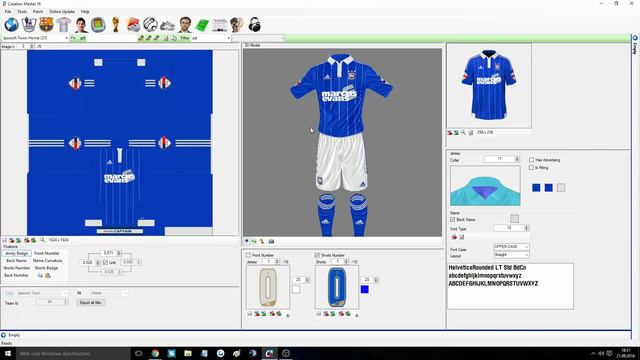This screenshot has width=640, height=360.
Task: Click save icon below jersey number image
Action: (x=250, y=313)
